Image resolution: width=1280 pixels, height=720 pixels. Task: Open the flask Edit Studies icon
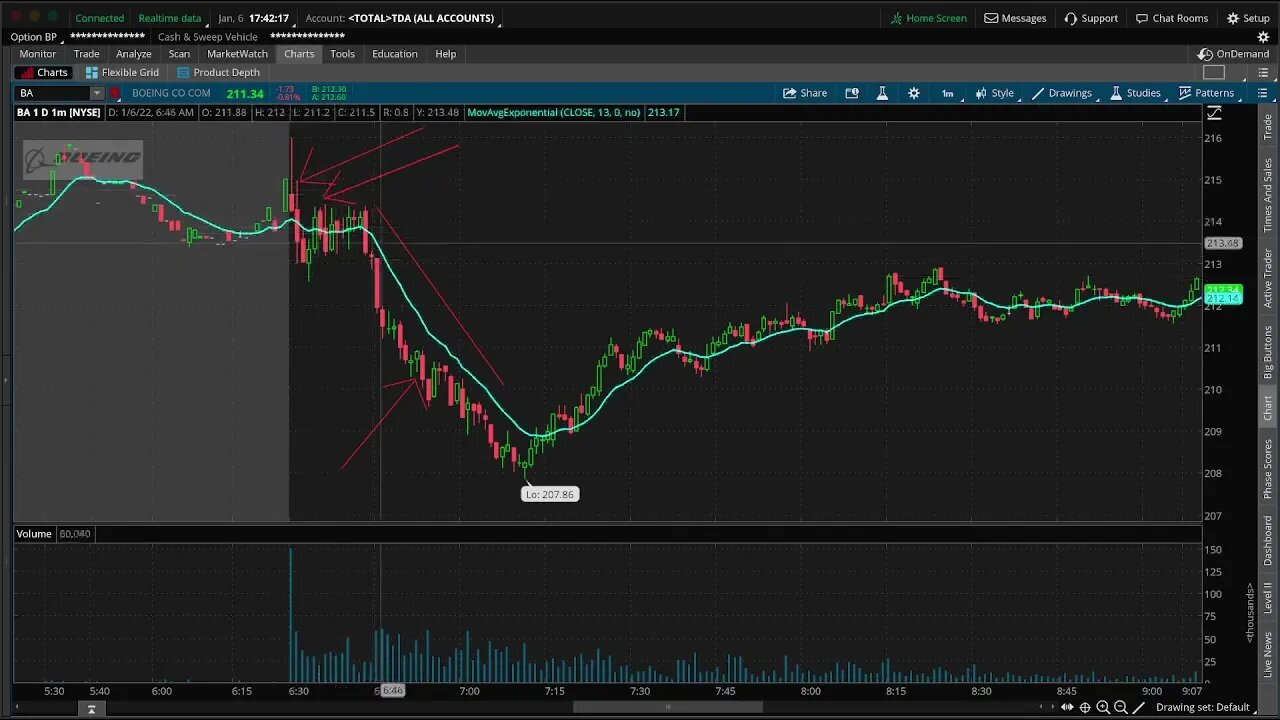coord(882,93)
